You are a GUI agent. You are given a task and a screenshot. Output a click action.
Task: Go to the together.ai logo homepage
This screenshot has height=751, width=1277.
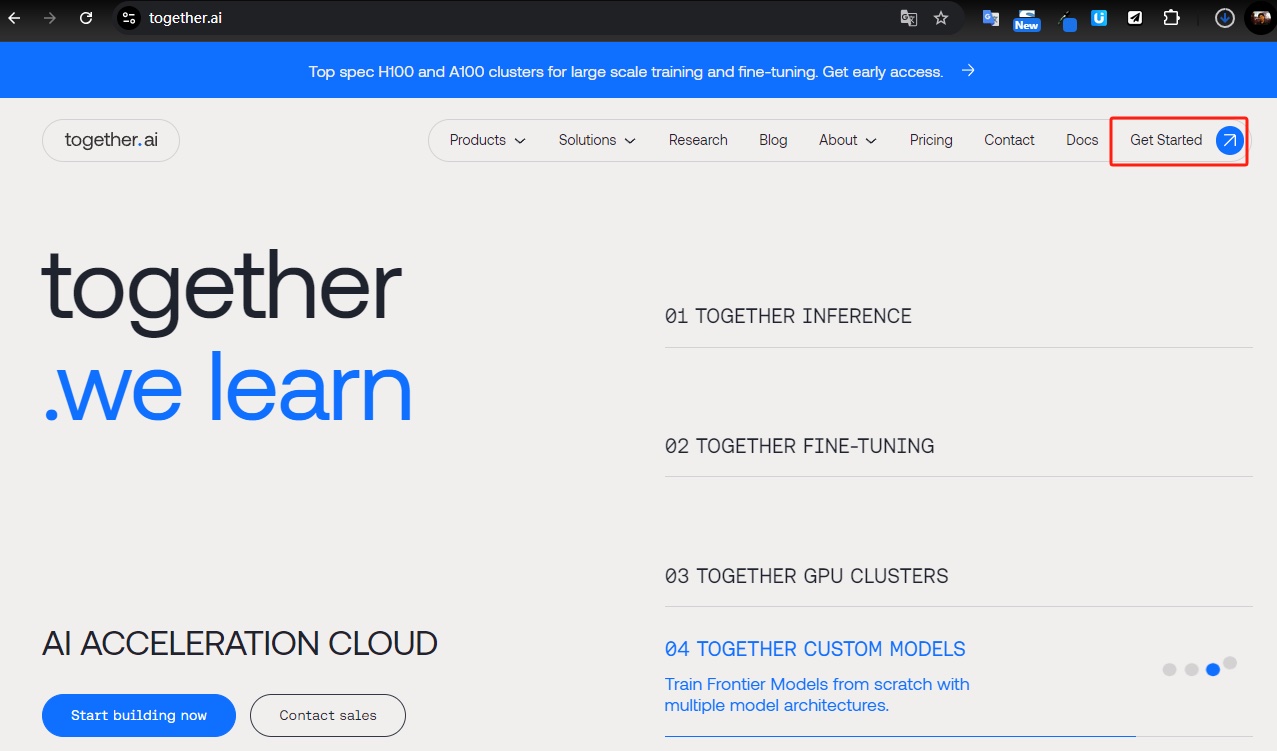coord(111,140)
